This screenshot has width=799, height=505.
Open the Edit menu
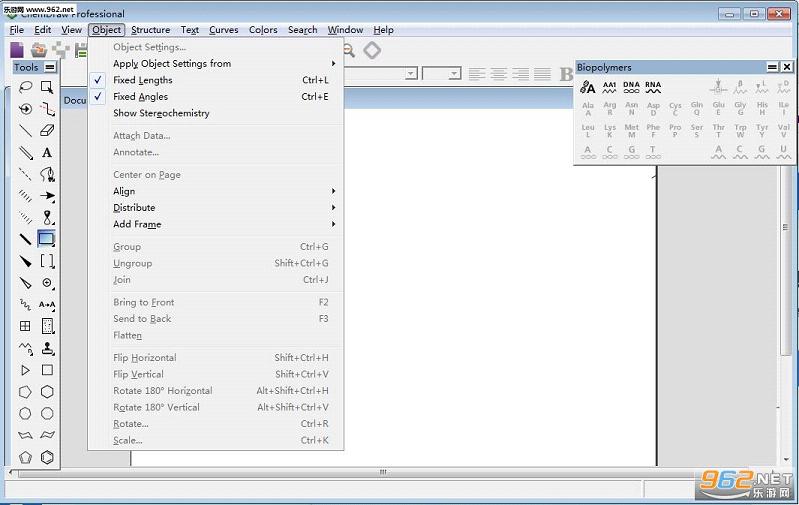pyautogui.click(x=43, y=30)
